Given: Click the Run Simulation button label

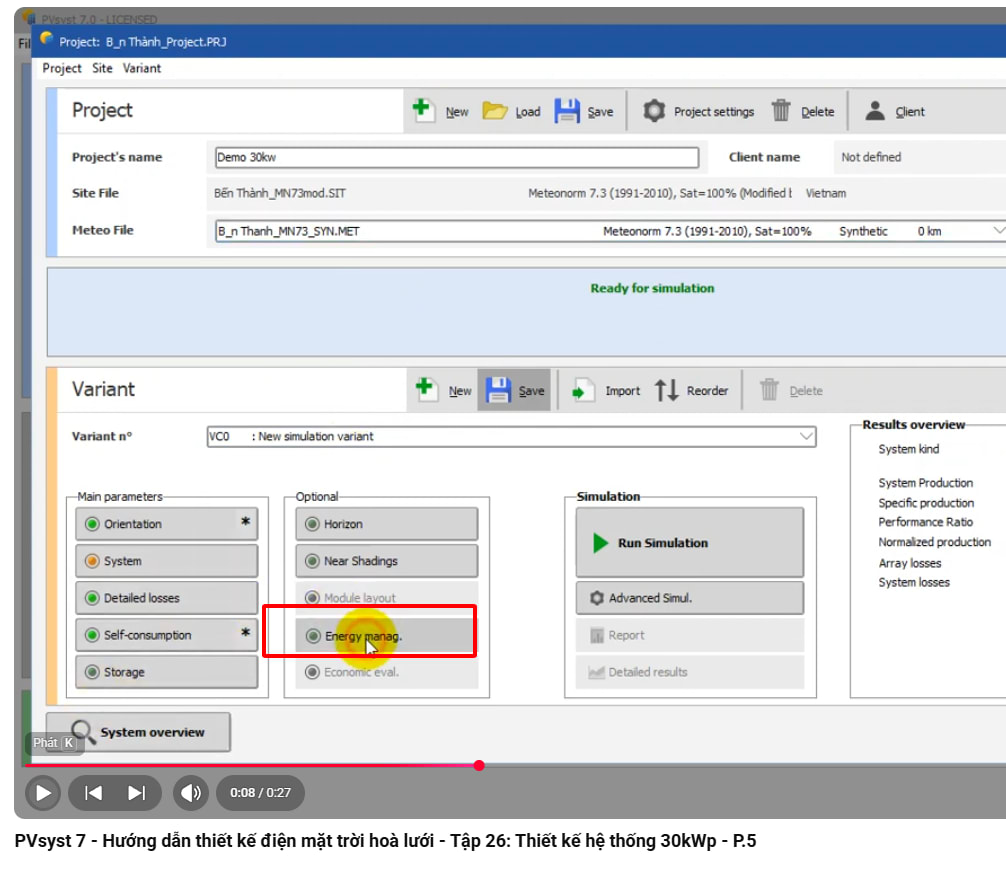Looking at the screenshot, I should click(x=663, y=543).
